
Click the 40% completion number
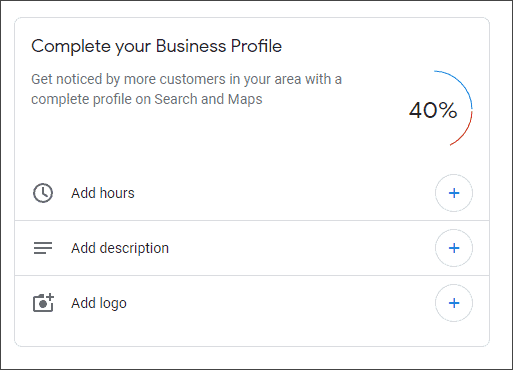[433, 110]
